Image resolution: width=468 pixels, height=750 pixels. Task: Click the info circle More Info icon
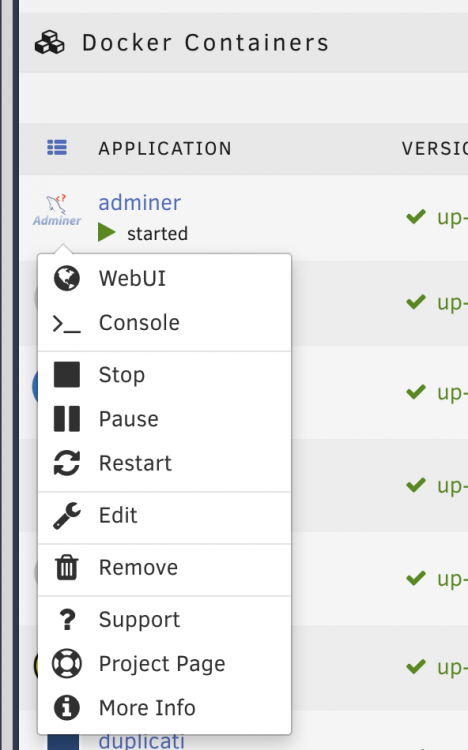click(x=67, y=707)
